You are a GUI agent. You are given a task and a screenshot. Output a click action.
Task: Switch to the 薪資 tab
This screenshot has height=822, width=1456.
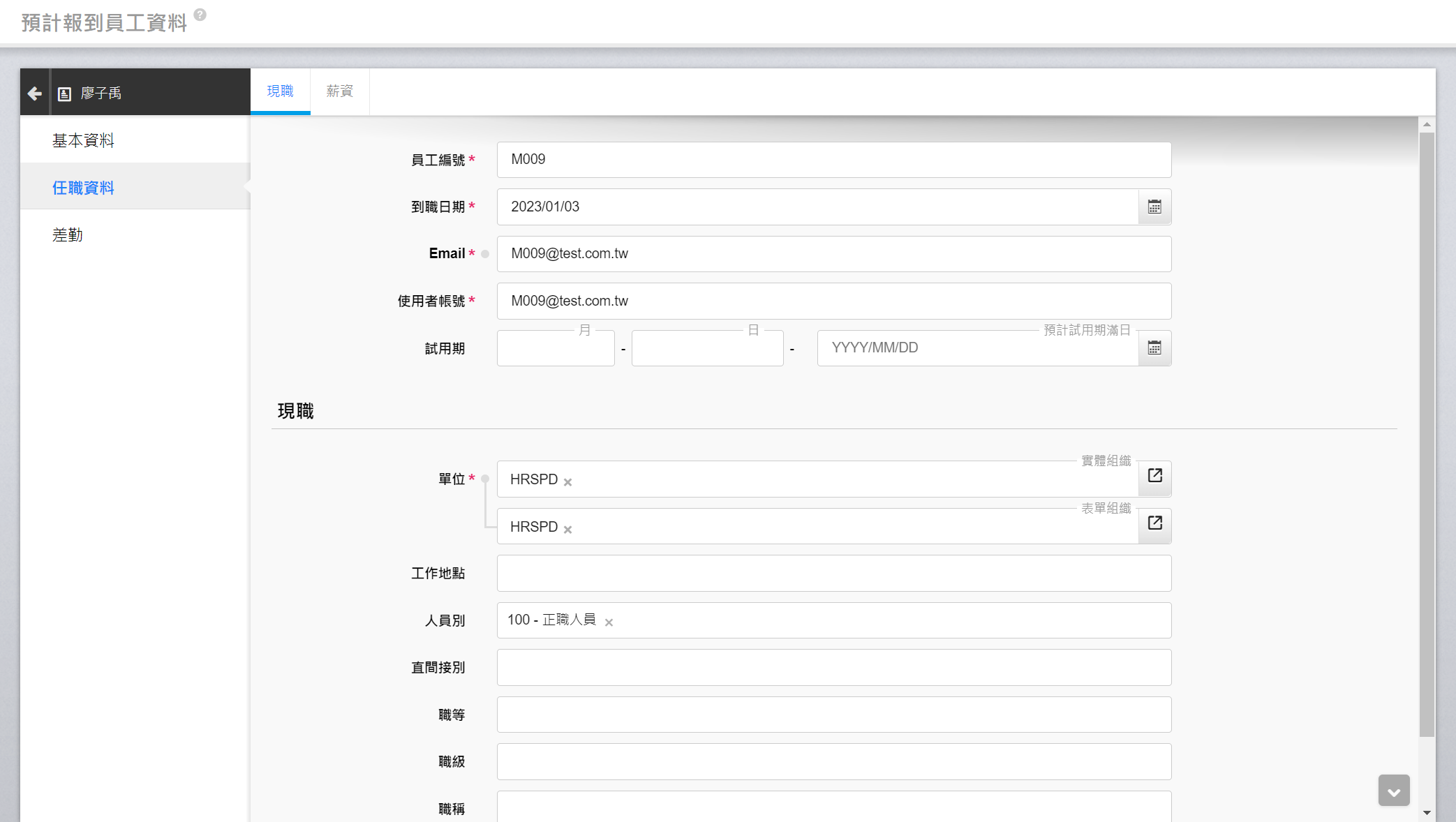339,91
